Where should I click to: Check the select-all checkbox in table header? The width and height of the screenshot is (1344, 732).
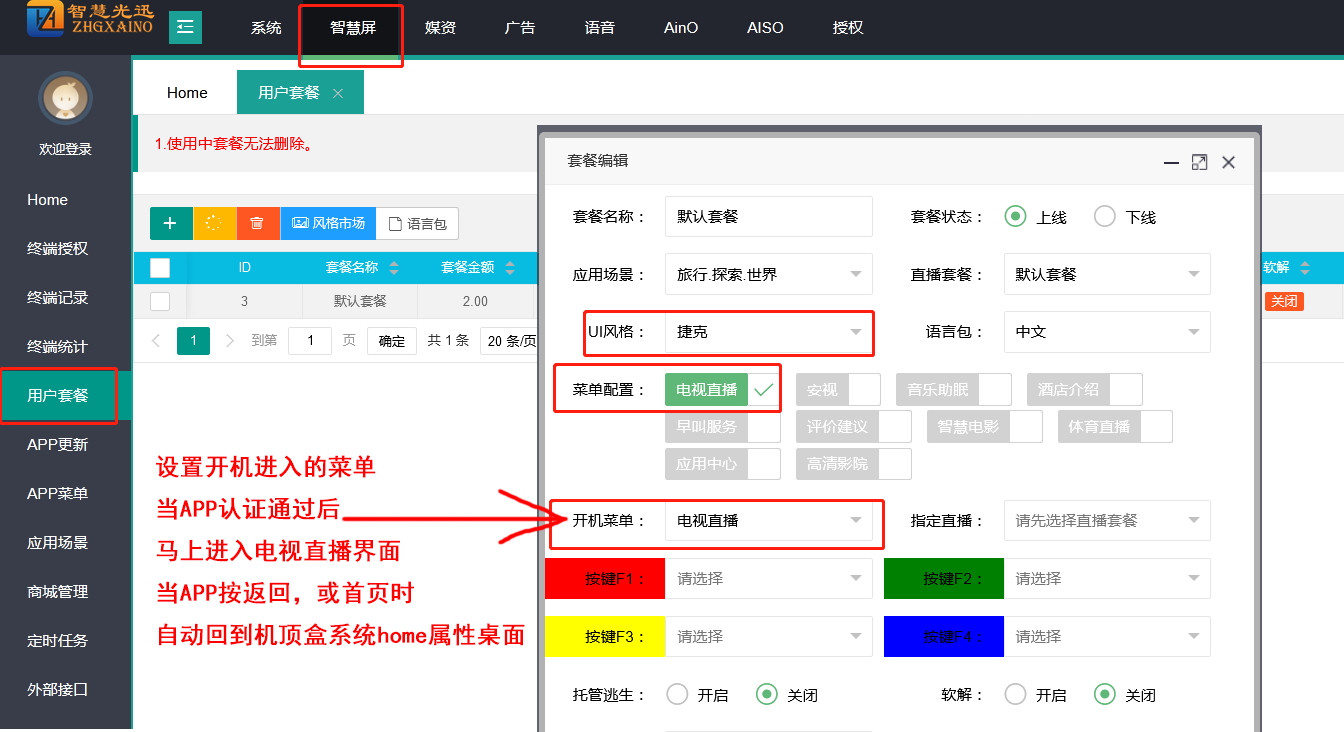pos(160,267)
